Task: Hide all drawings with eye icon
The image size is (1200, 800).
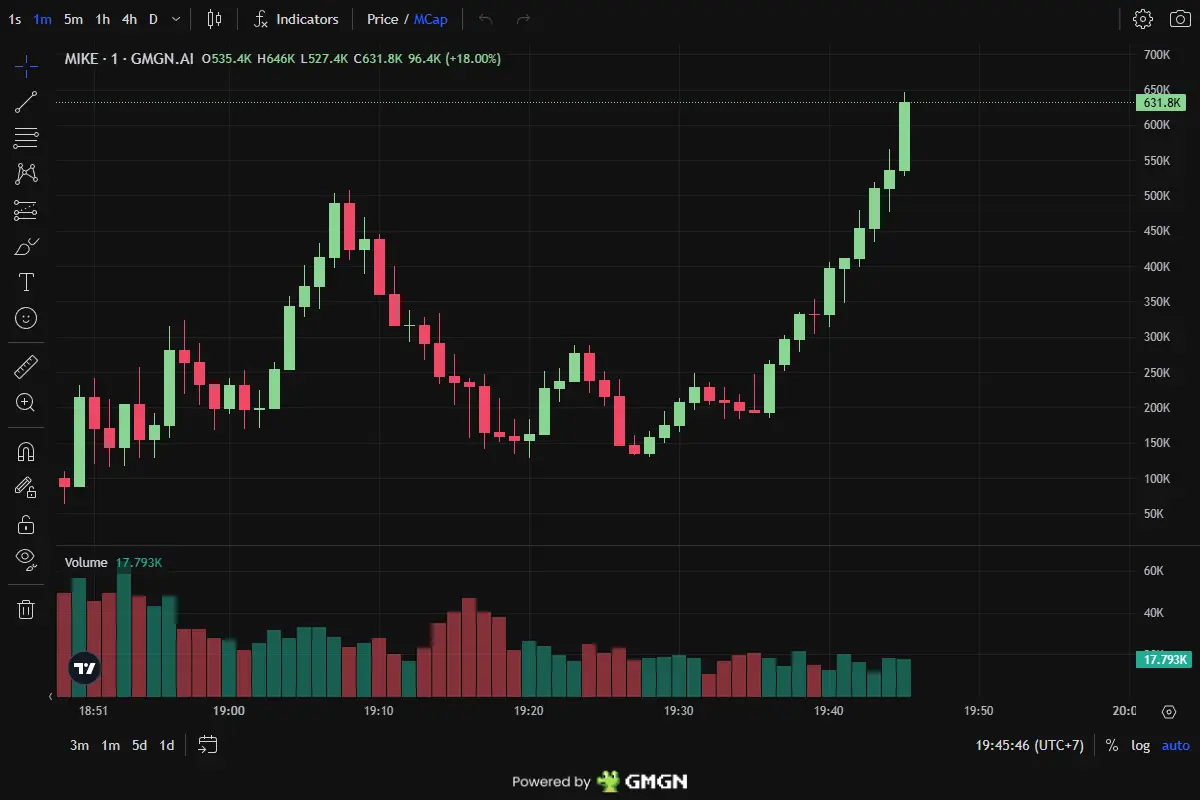Action: pos(26,559)
